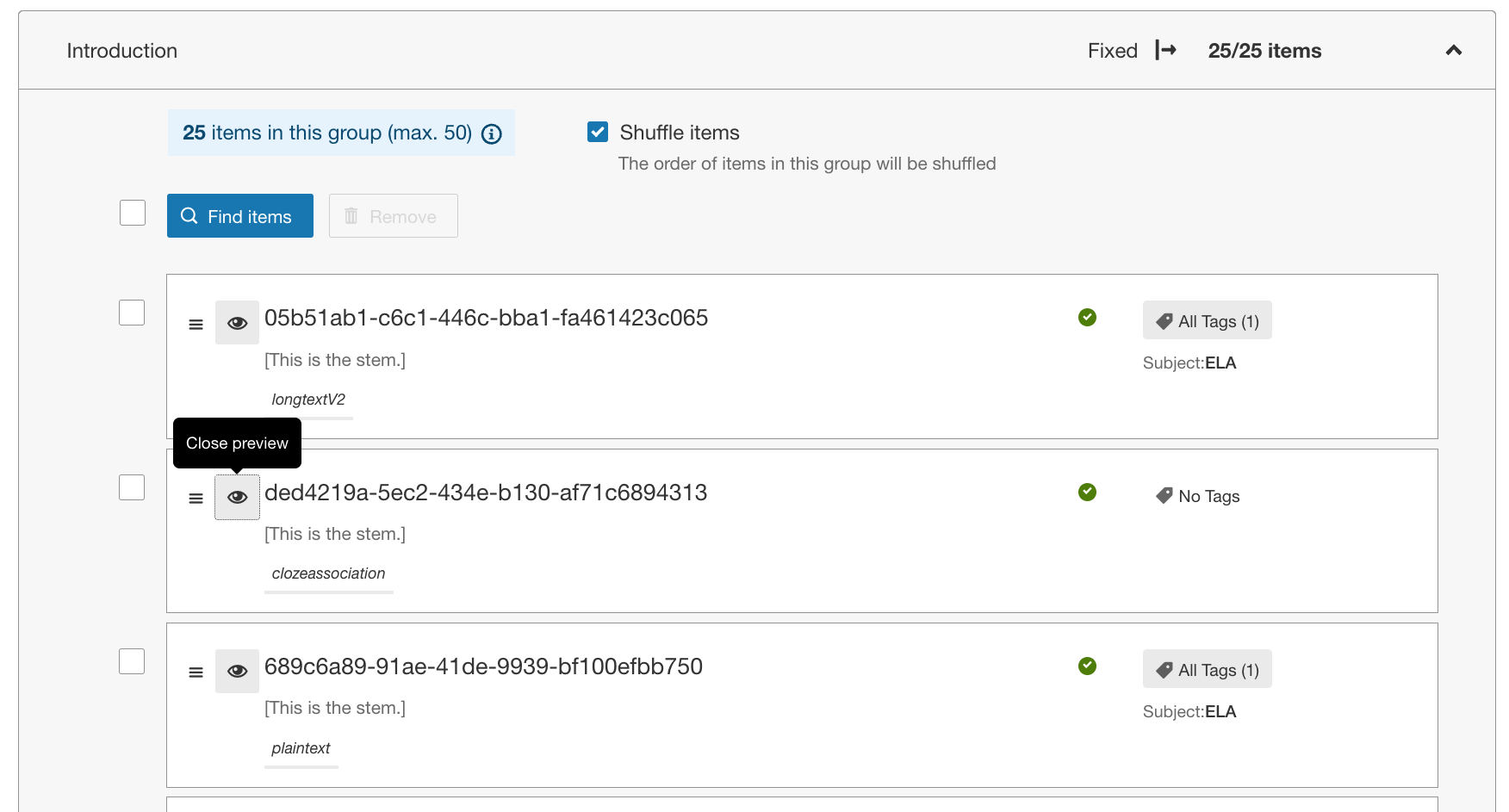Open All Tags (1) for item 689c6a89
1509x812 pixels.
[x=1207, y=669]
